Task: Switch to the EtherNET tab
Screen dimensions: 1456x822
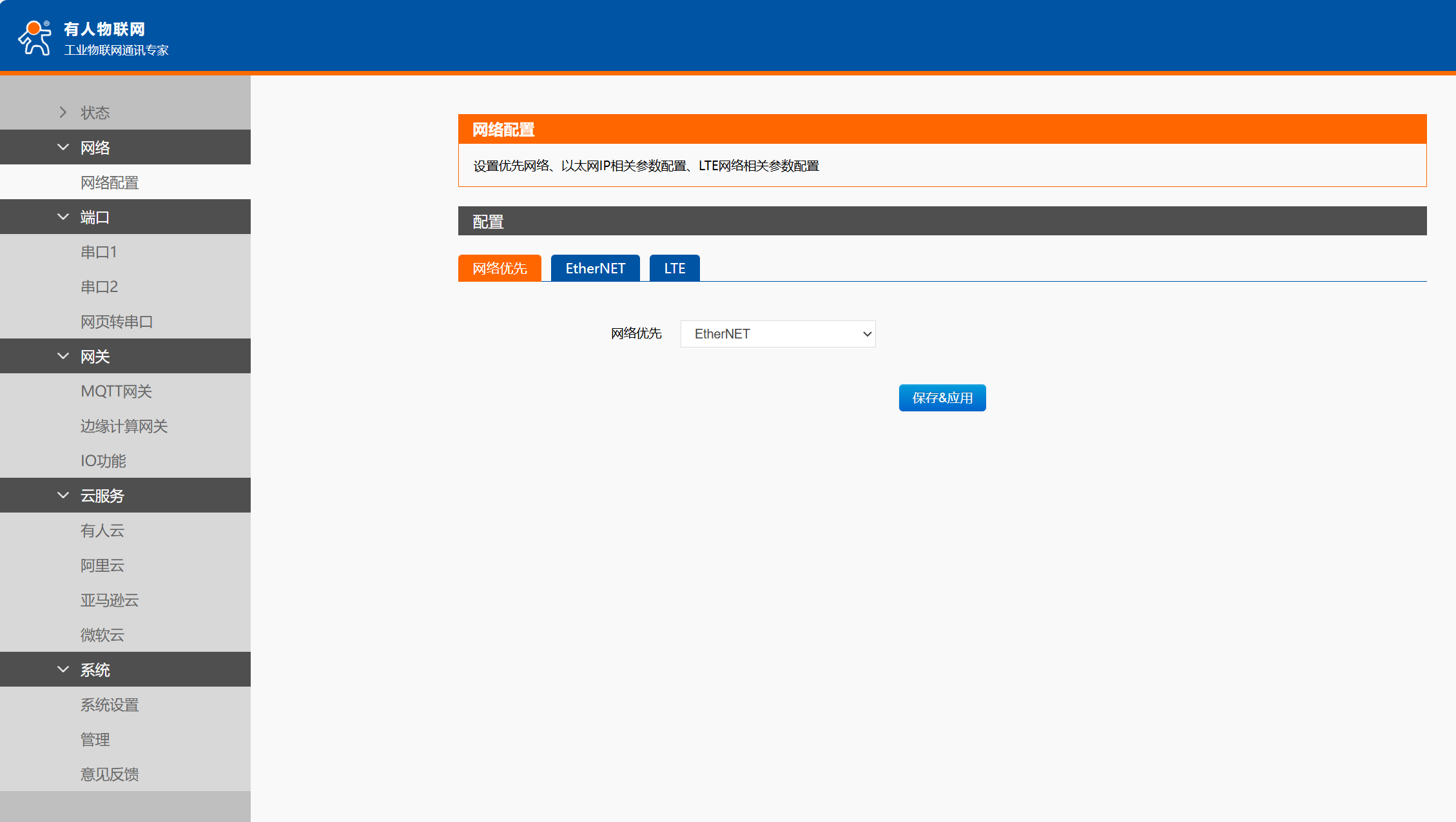Action: (595, 268)
